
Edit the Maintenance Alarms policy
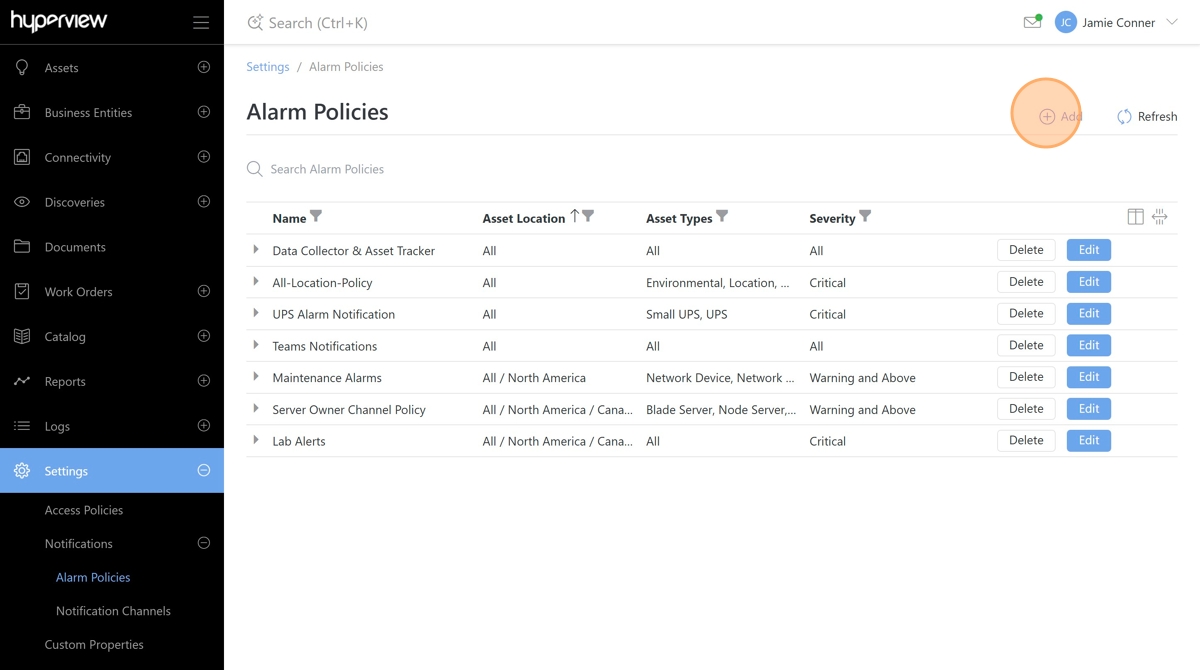tap(1088, 377)
